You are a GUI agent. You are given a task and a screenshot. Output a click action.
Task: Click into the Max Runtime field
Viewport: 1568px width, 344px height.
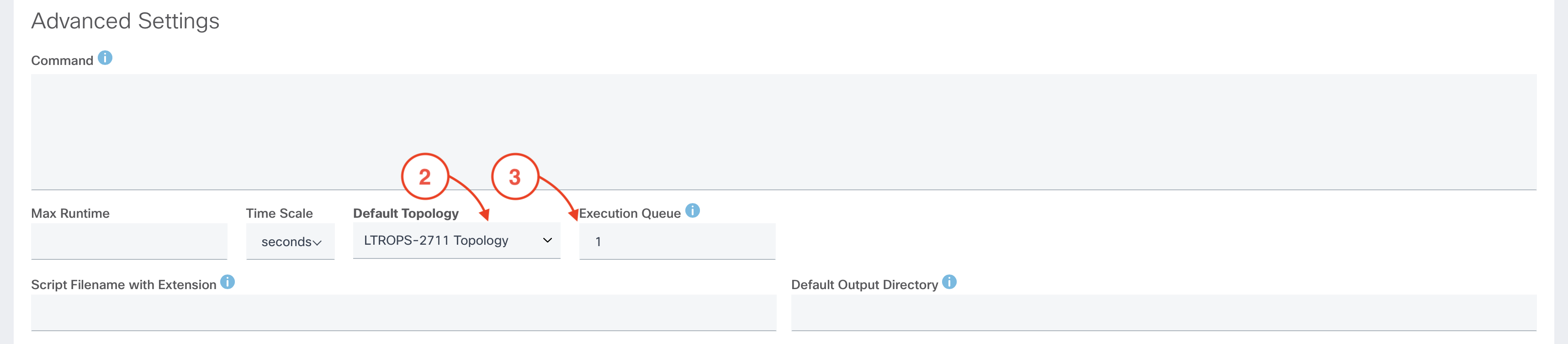point(129,241)
